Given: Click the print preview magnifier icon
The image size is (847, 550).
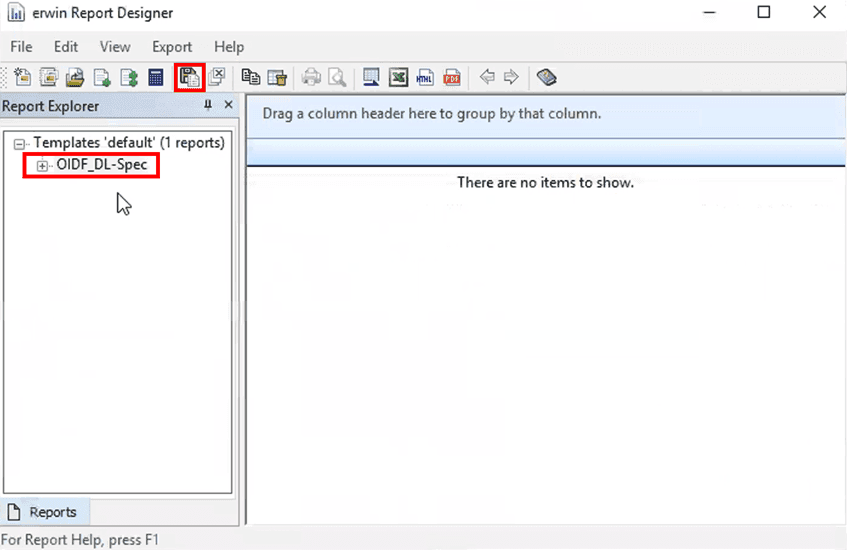Looking at the screenshot, I should click(337, 77).
